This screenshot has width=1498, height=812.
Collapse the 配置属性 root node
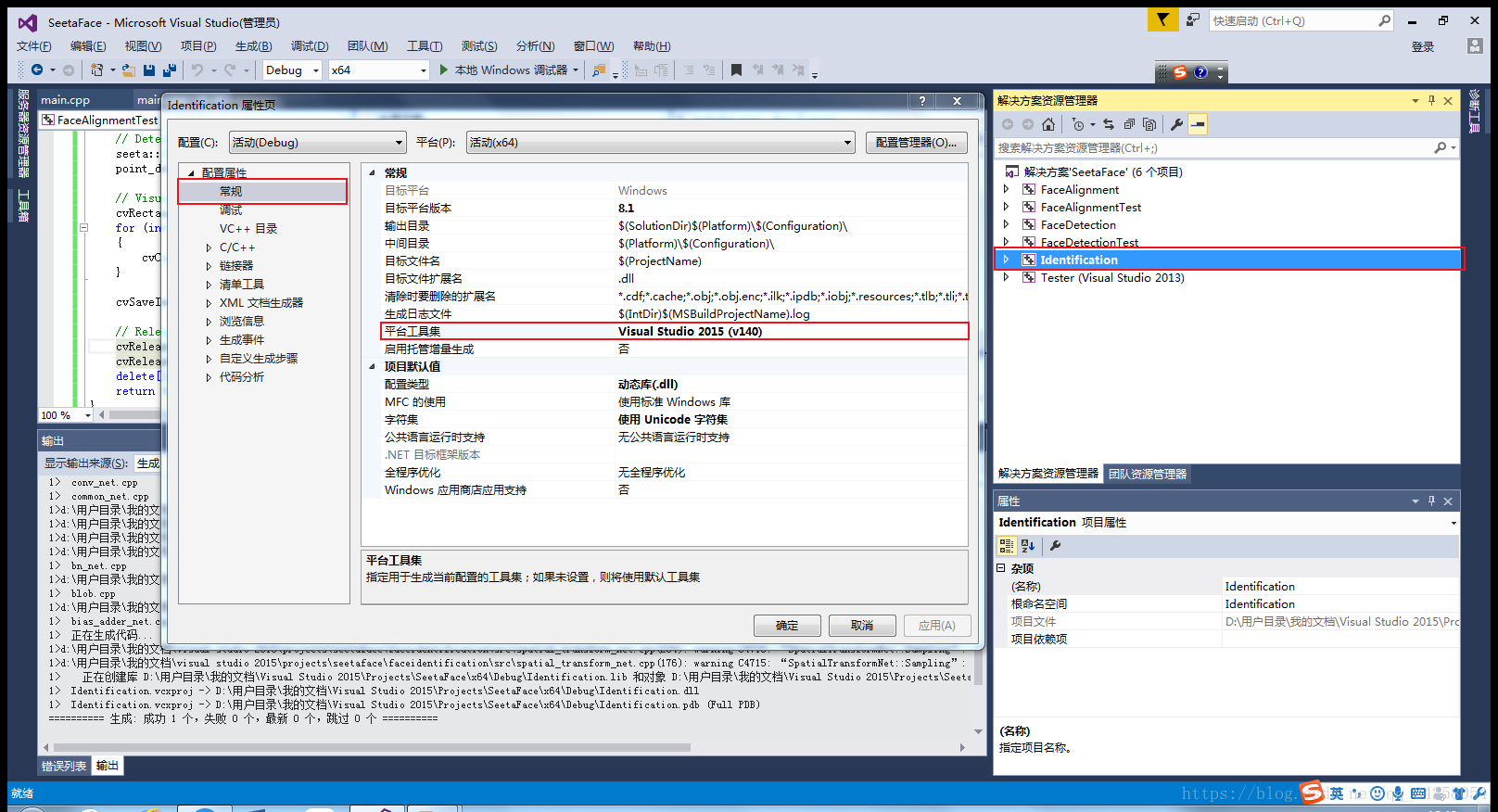[x=191, y=173]
